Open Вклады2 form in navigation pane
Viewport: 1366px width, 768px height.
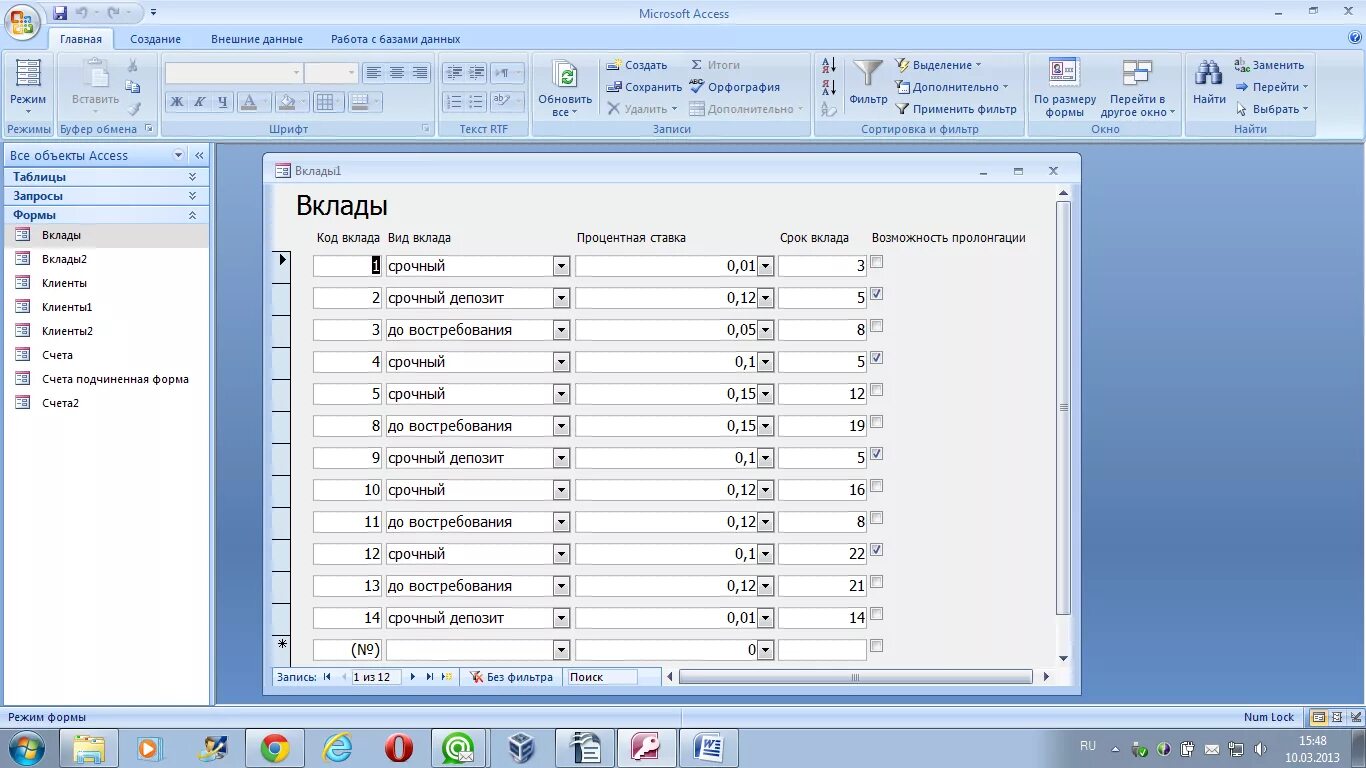click(64, 259)
